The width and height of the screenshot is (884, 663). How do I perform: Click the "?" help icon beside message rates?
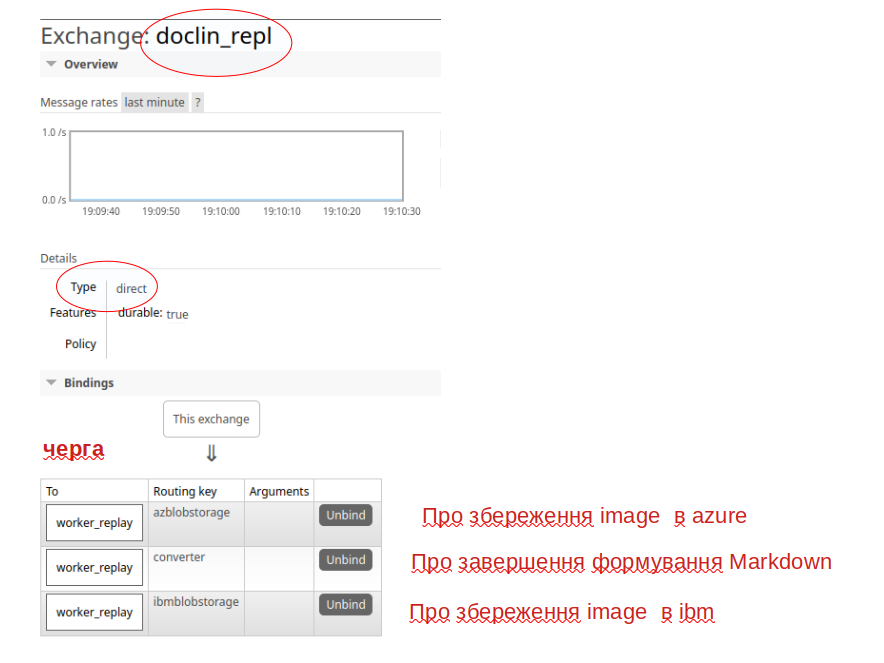coord(197,102)
